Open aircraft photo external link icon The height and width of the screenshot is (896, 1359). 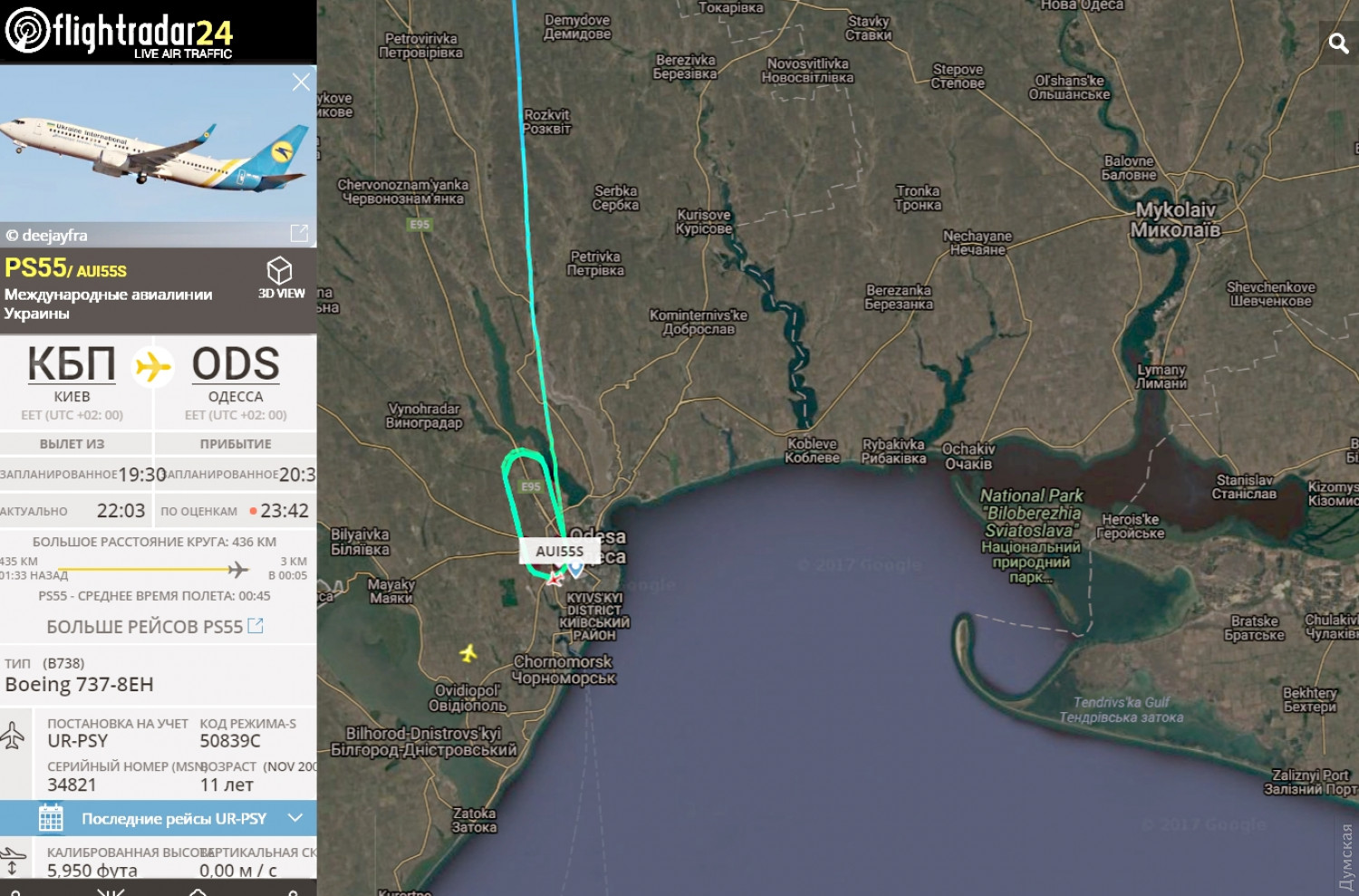(299, 234)
